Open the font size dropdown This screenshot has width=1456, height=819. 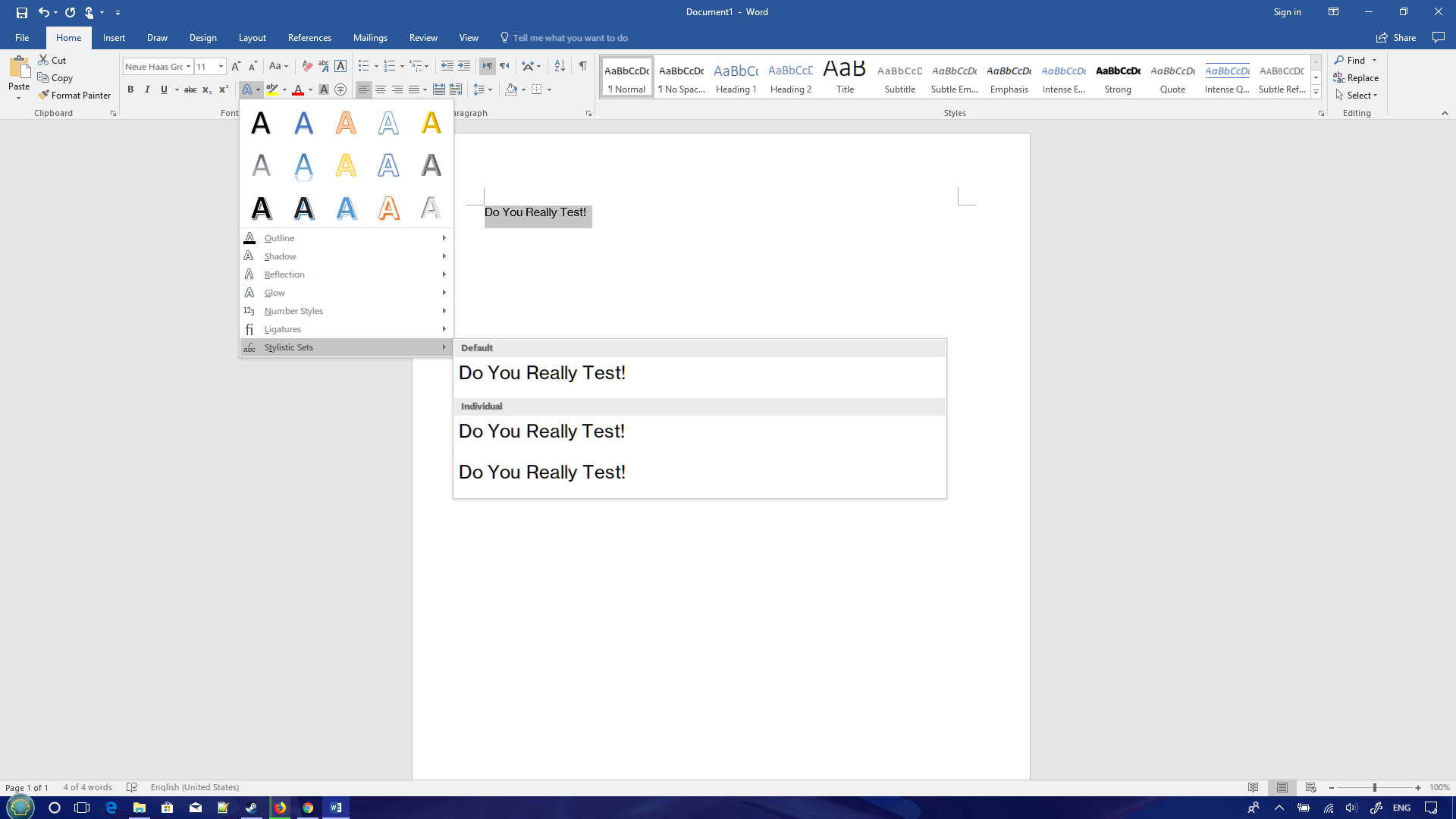220,66
